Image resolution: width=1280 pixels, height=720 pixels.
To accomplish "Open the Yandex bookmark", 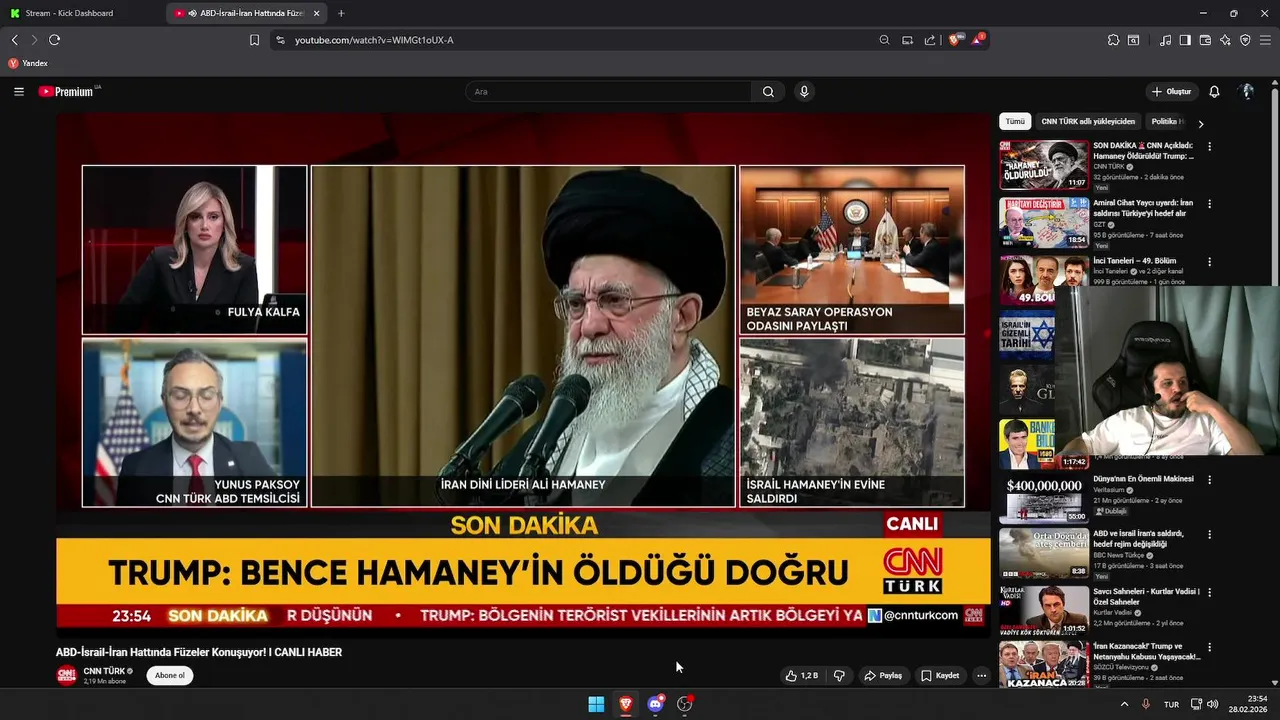I will [28, 63].
